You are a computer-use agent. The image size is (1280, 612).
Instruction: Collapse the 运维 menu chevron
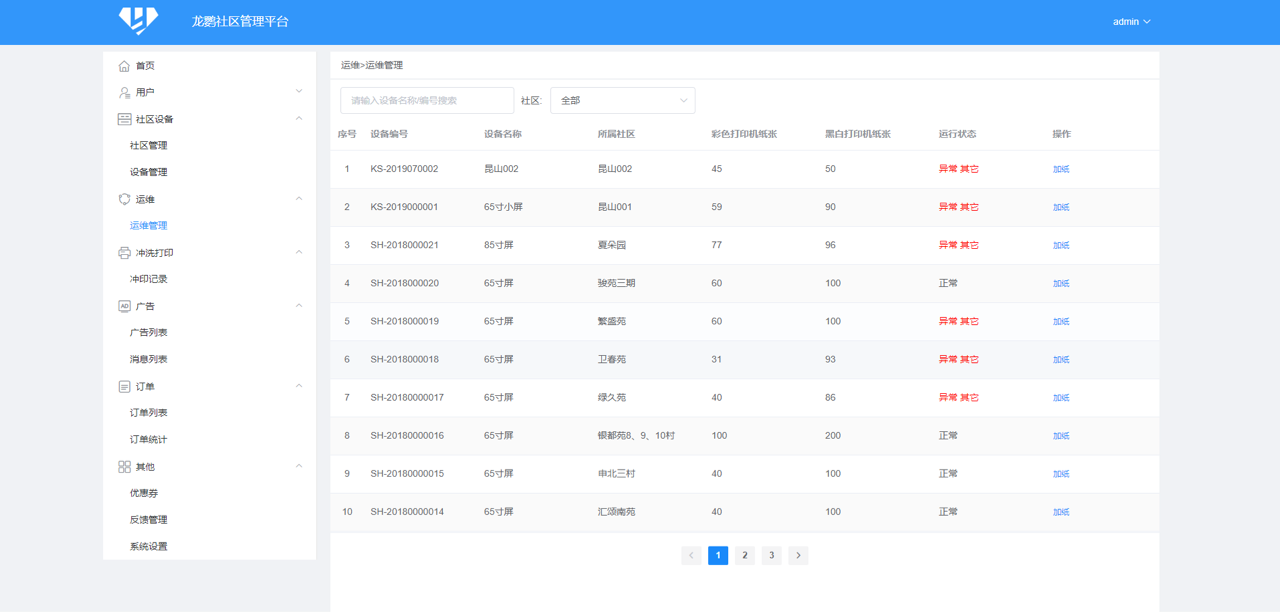click(x=299, y=198)
